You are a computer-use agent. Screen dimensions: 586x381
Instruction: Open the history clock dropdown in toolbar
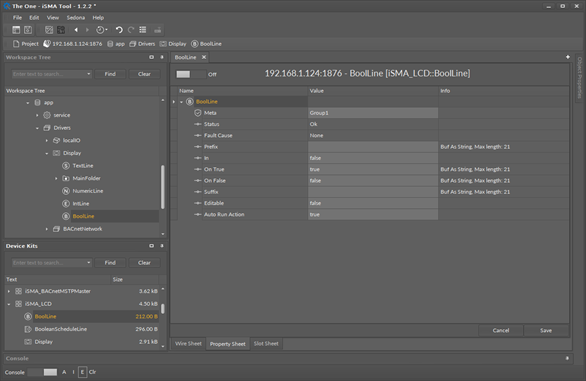(102, 30)
